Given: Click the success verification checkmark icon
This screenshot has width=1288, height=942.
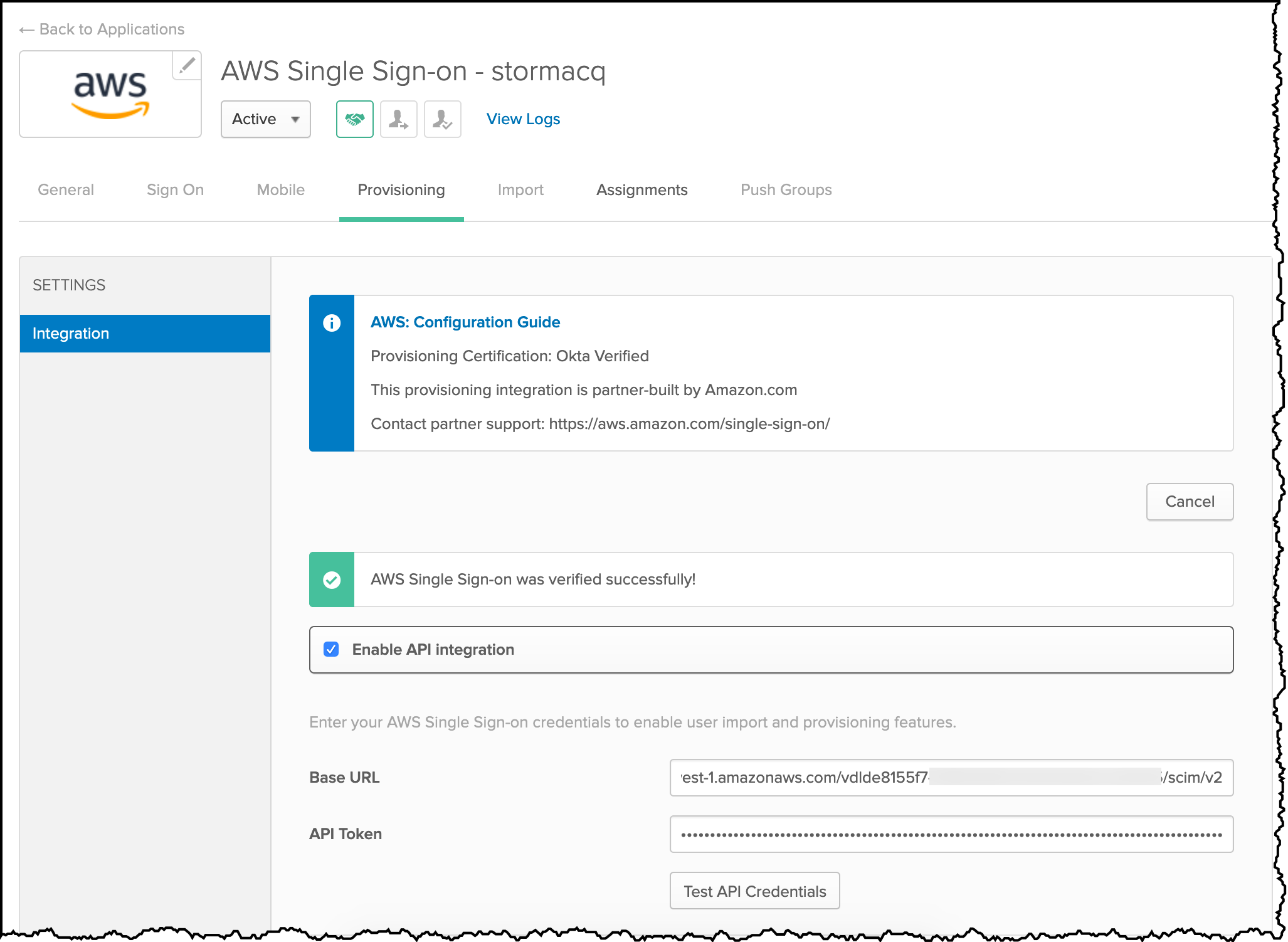Looking at the screenshot, I should pos(334,580).
